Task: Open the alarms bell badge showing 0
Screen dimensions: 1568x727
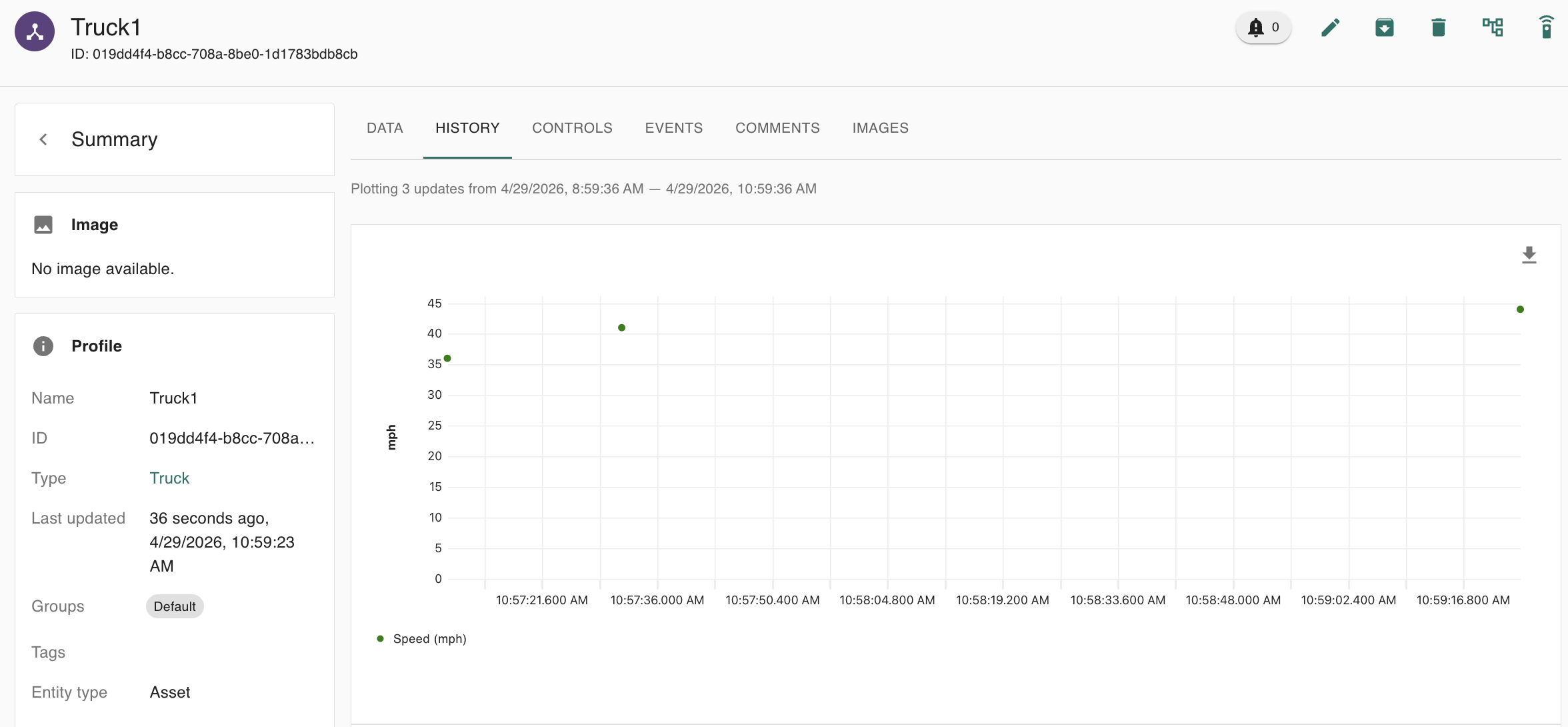Action: [x=1263, y=27]
